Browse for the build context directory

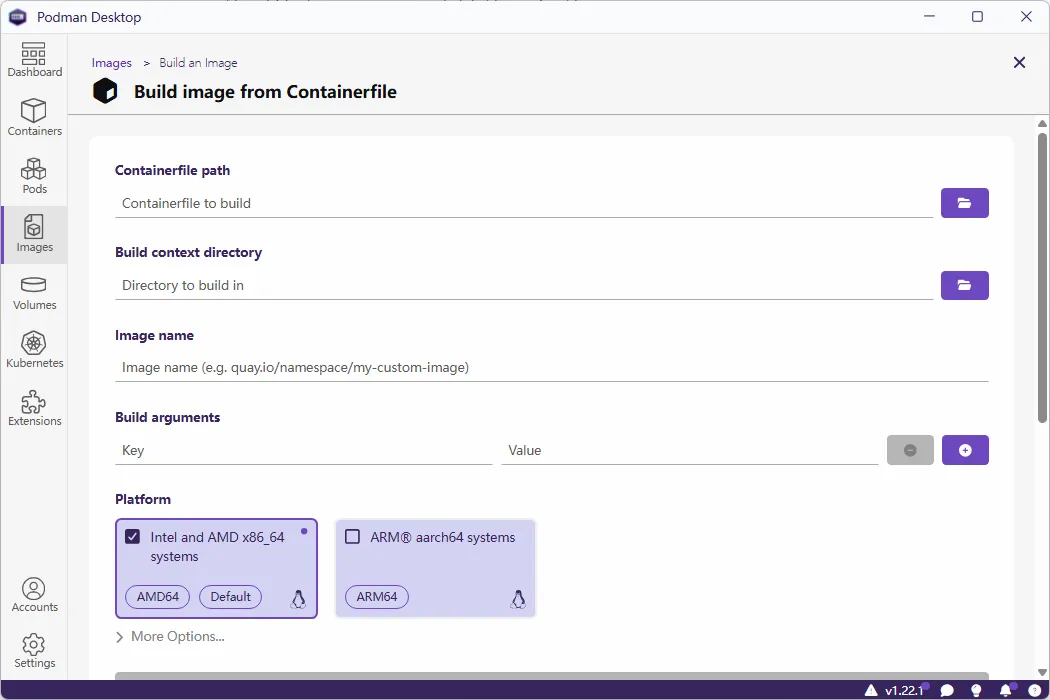[964, 285]
